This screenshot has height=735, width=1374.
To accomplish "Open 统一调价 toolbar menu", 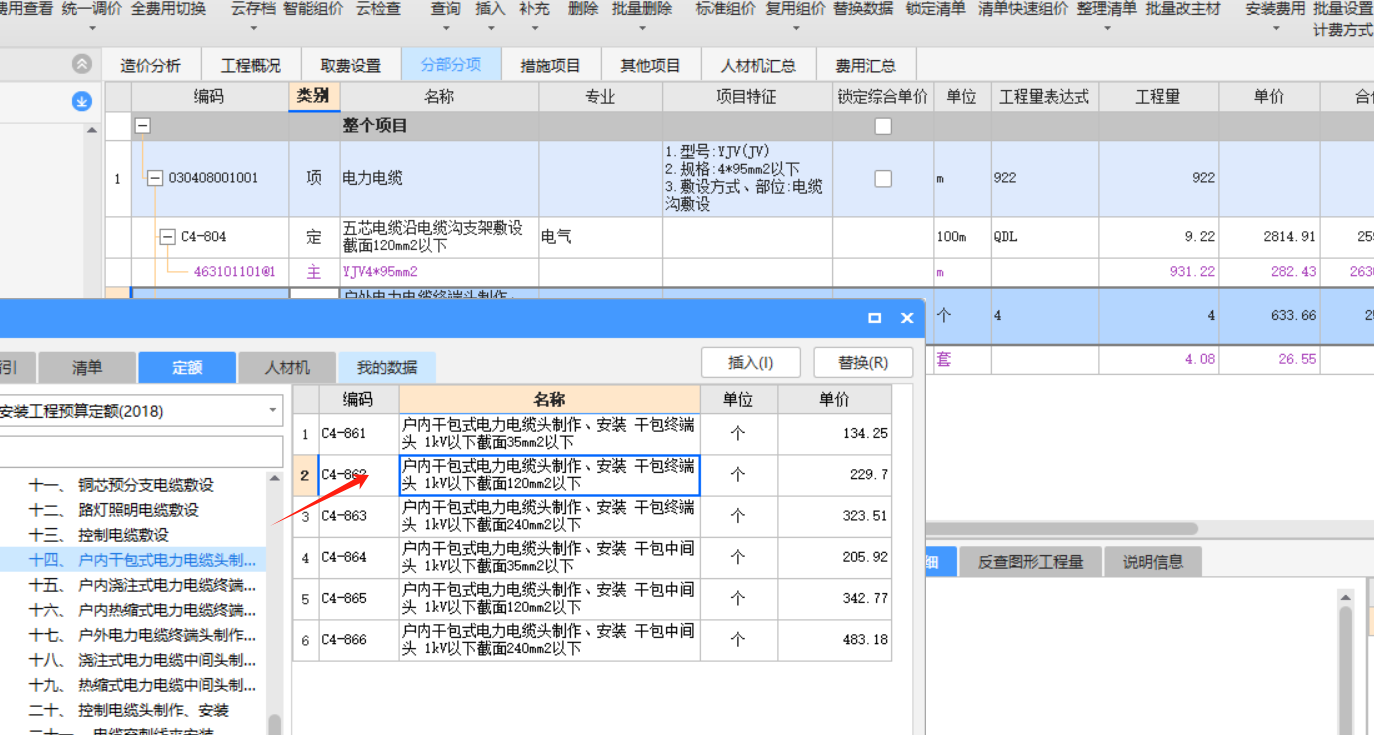I will click(92, 17).
